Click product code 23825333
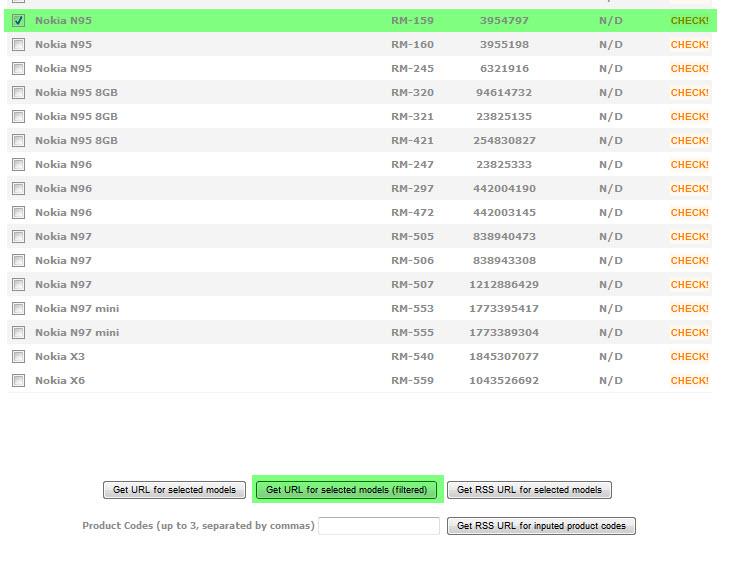This screenshot has height=561, width=729. pos(504,165)
